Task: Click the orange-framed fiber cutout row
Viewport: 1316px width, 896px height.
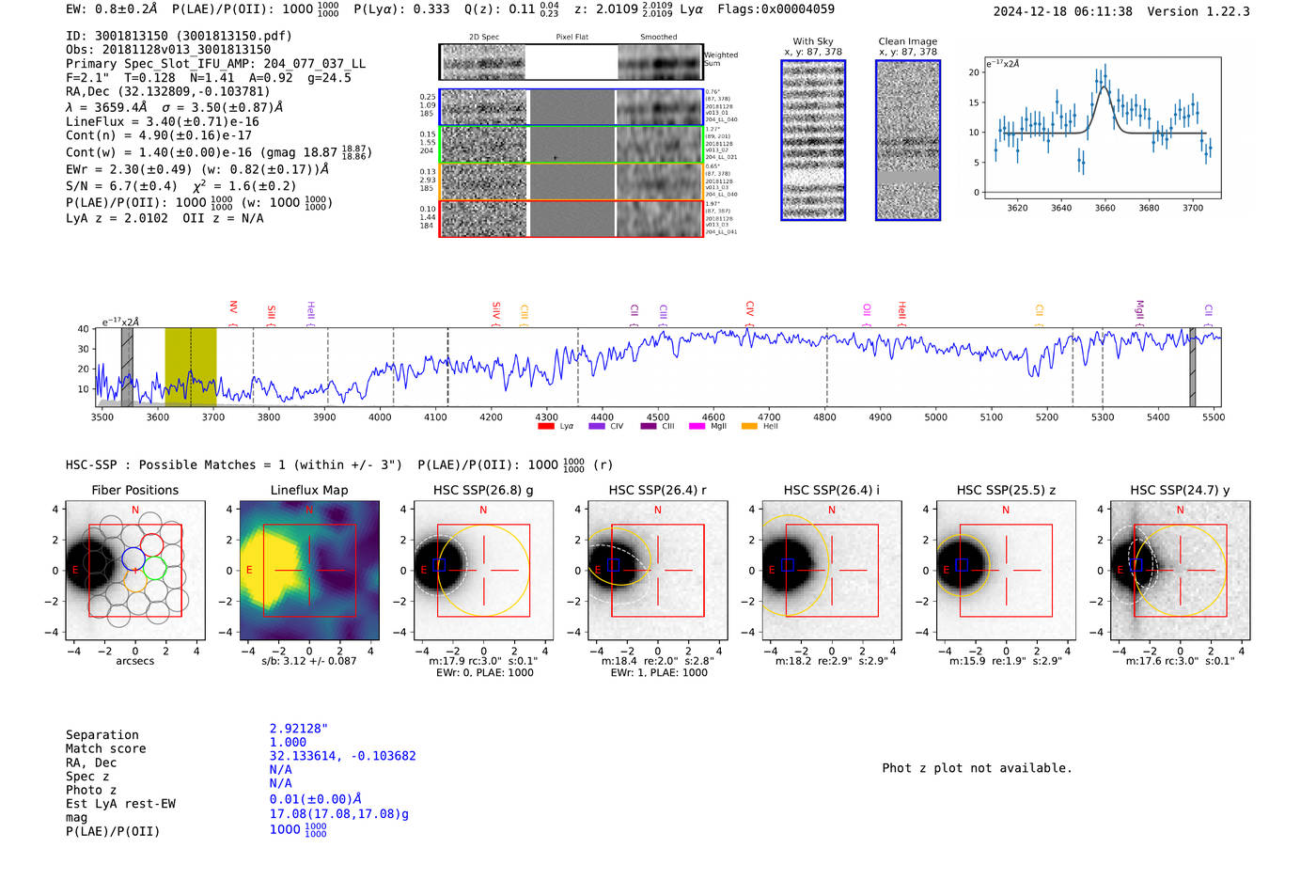Action: (x=571, y=181)
